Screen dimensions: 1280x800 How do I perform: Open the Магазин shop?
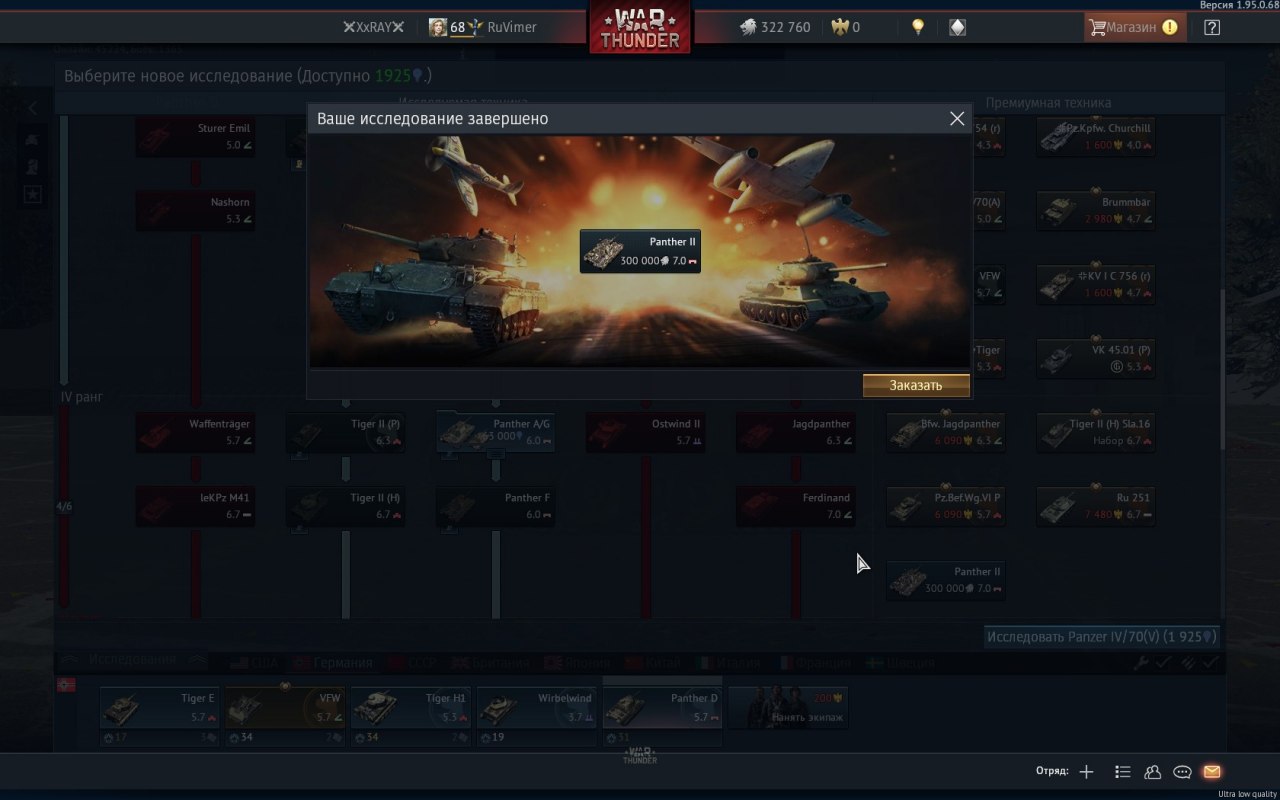(x=1136, y=27)
